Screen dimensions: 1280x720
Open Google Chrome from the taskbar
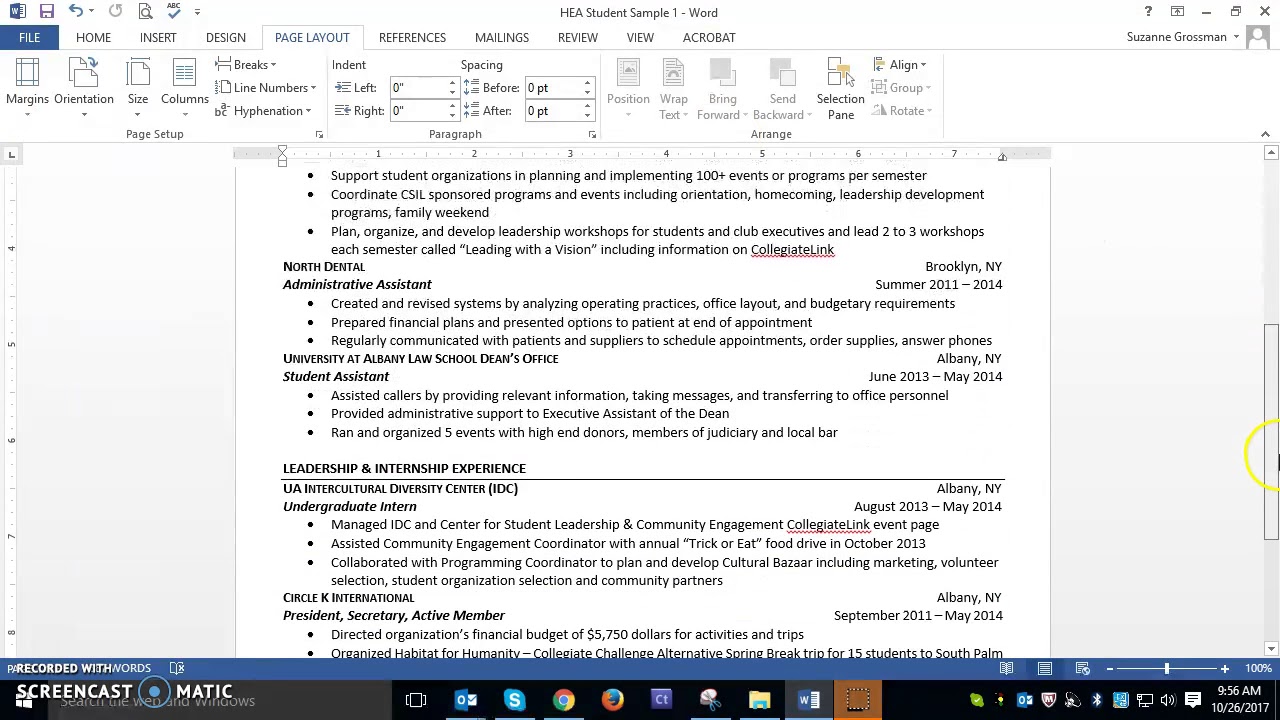(564, 700)
